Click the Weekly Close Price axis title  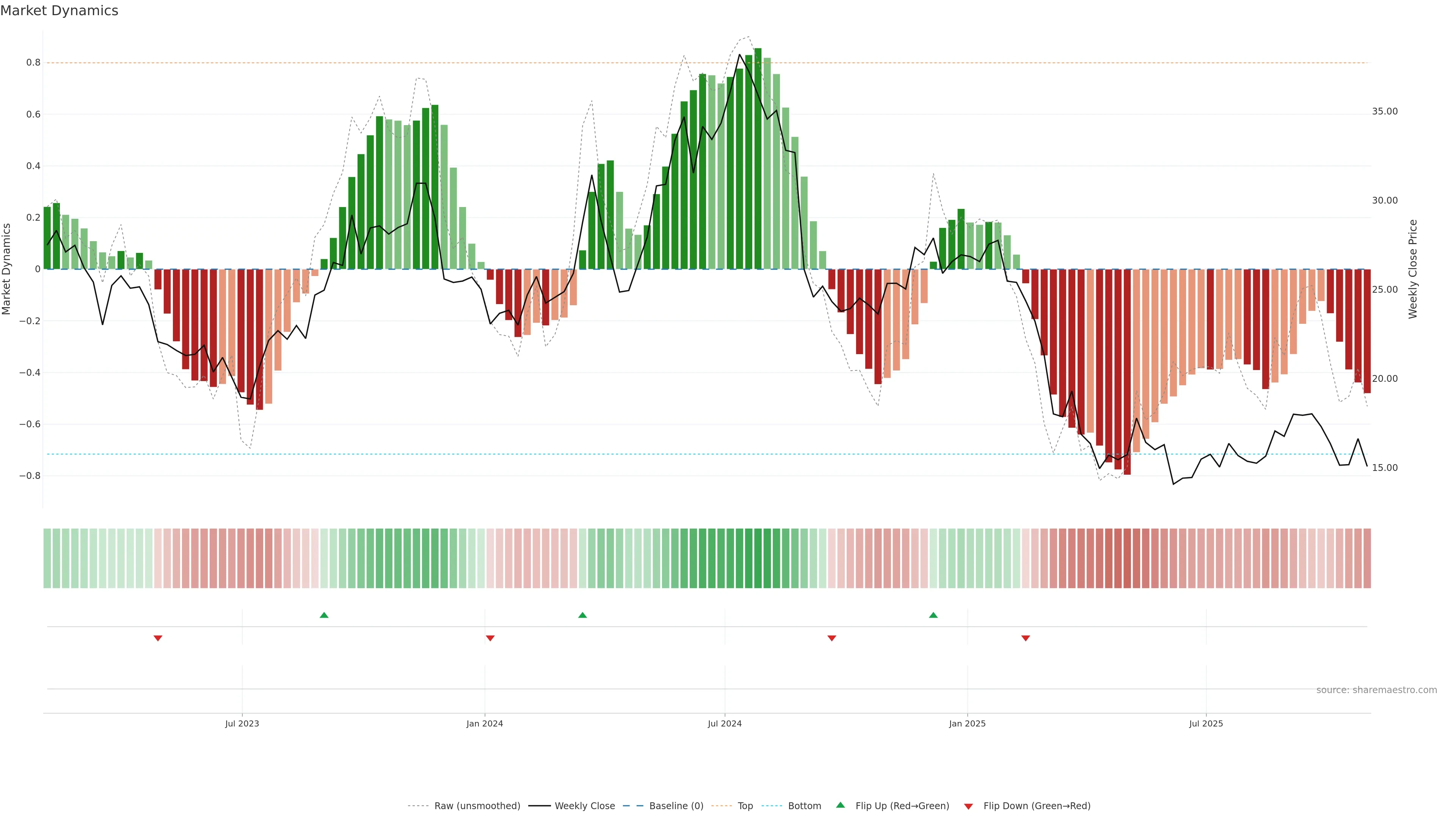[x=1413, y=269]
